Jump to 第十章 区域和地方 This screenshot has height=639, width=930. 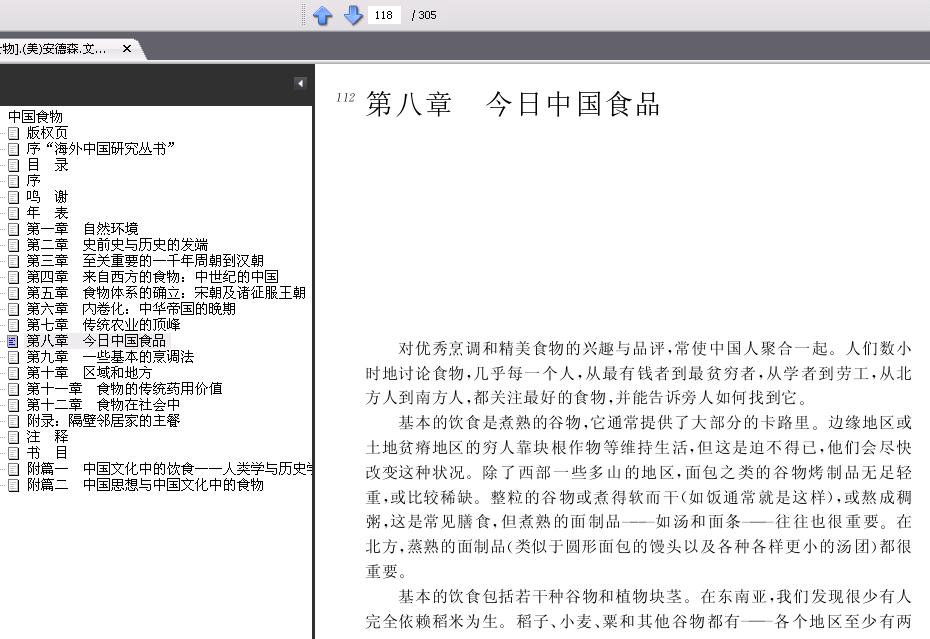pyautogui.click(x=89, y=373)
